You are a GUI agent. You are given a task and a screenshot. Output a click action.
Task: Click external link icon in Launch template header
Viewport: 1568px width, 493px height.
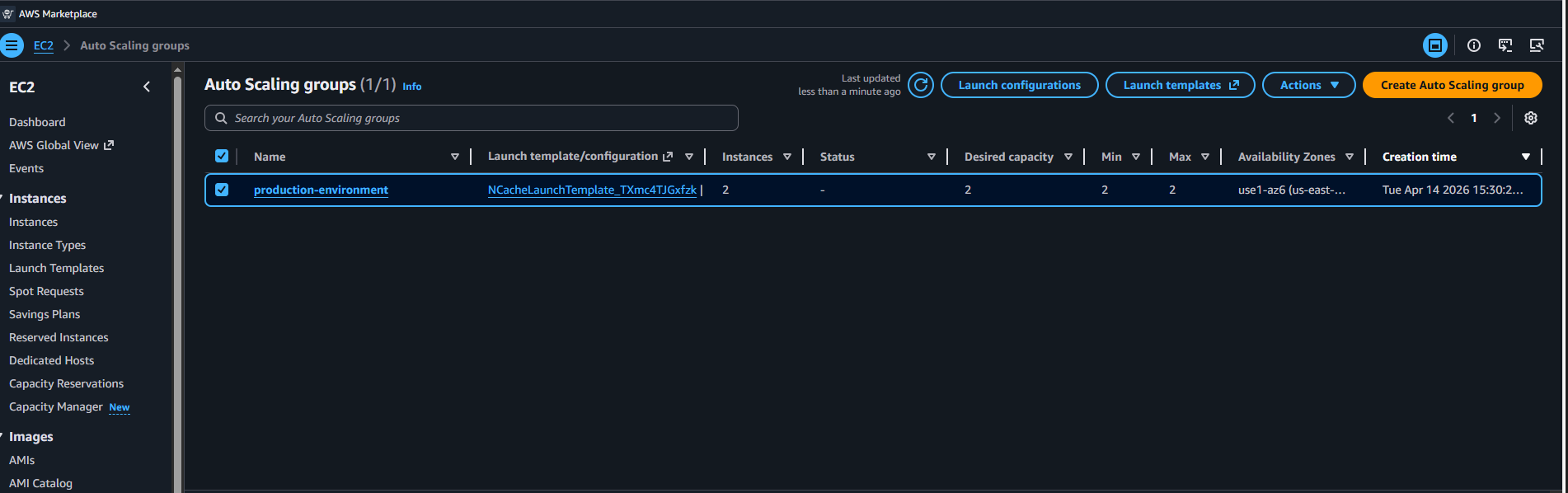pyautogui.click(x=668, y=157)
